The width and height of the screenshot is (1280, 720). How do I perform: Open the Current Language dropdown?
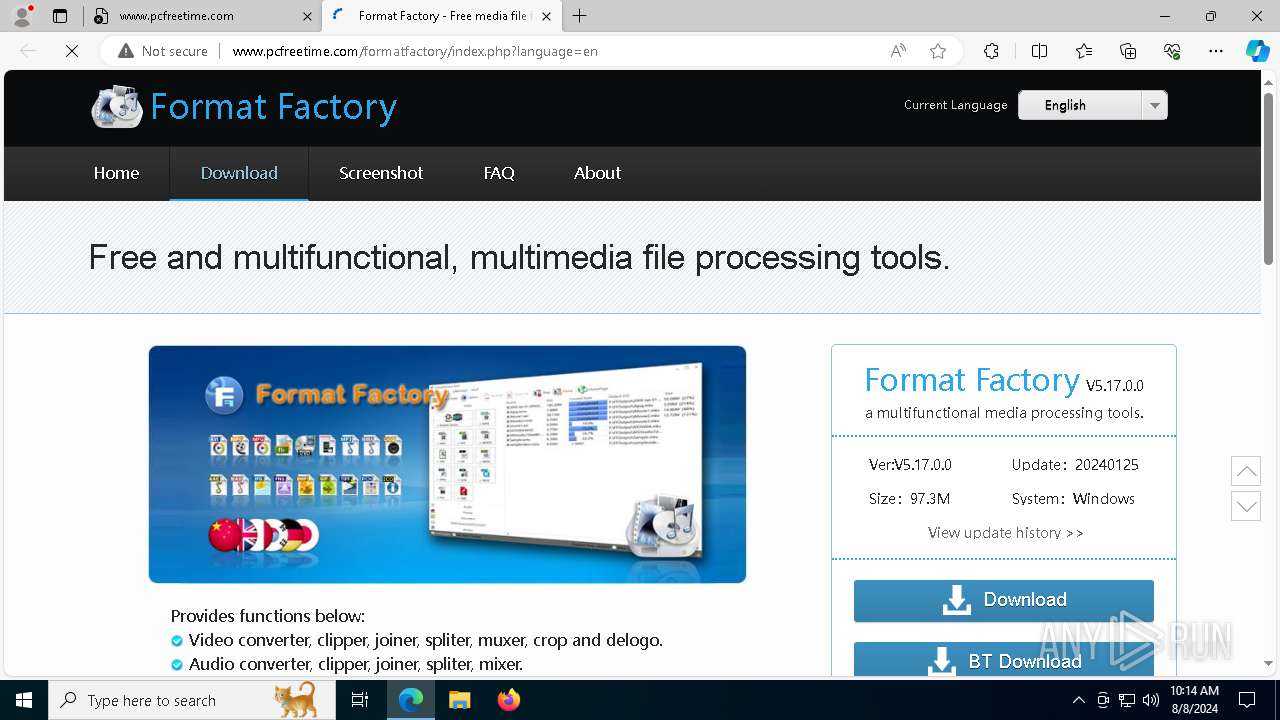click(1092, 105)
